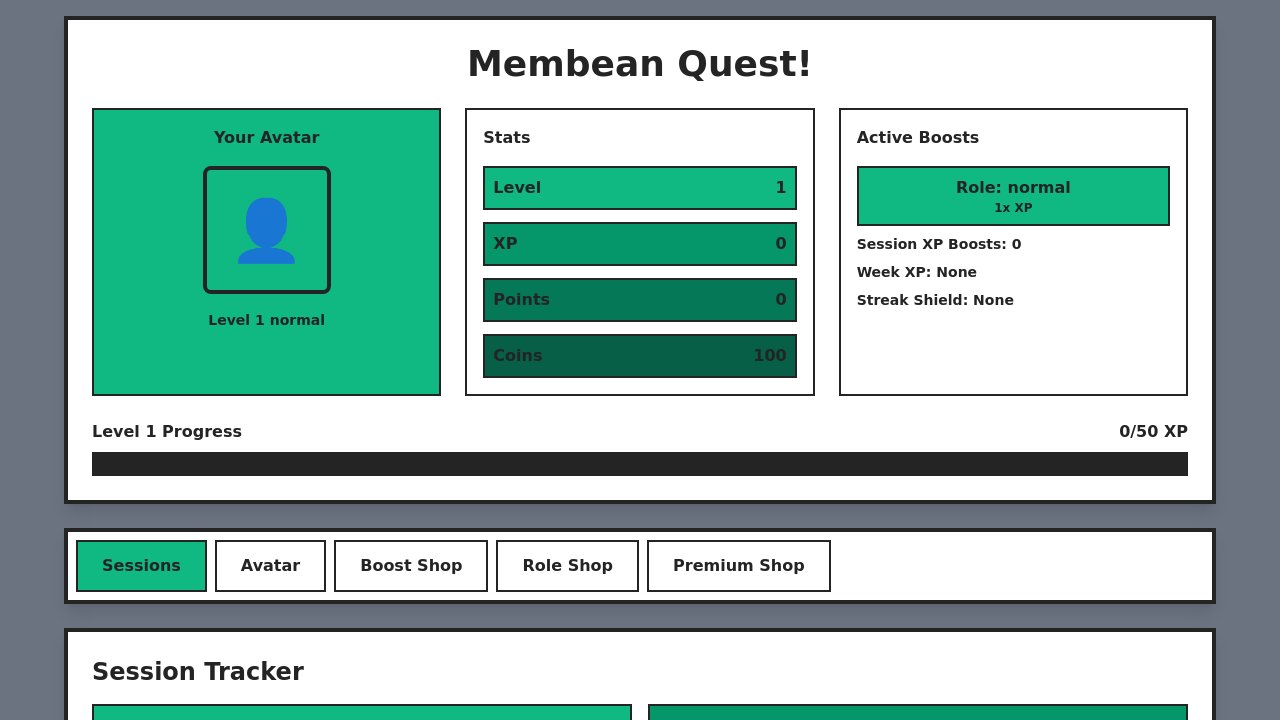Click the Your Avatar heading

coord(266,138)
